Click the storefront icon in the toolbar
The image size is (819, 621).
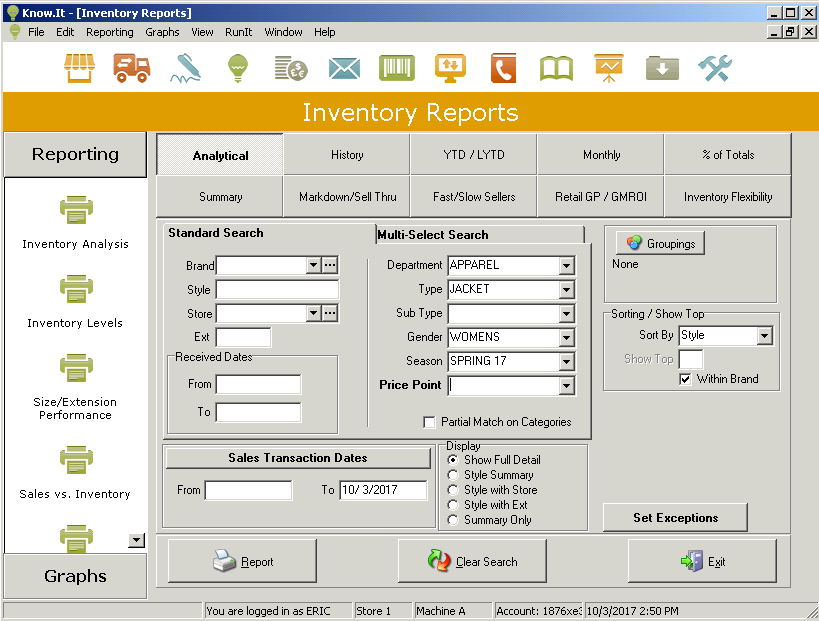[x=79, y=68]
